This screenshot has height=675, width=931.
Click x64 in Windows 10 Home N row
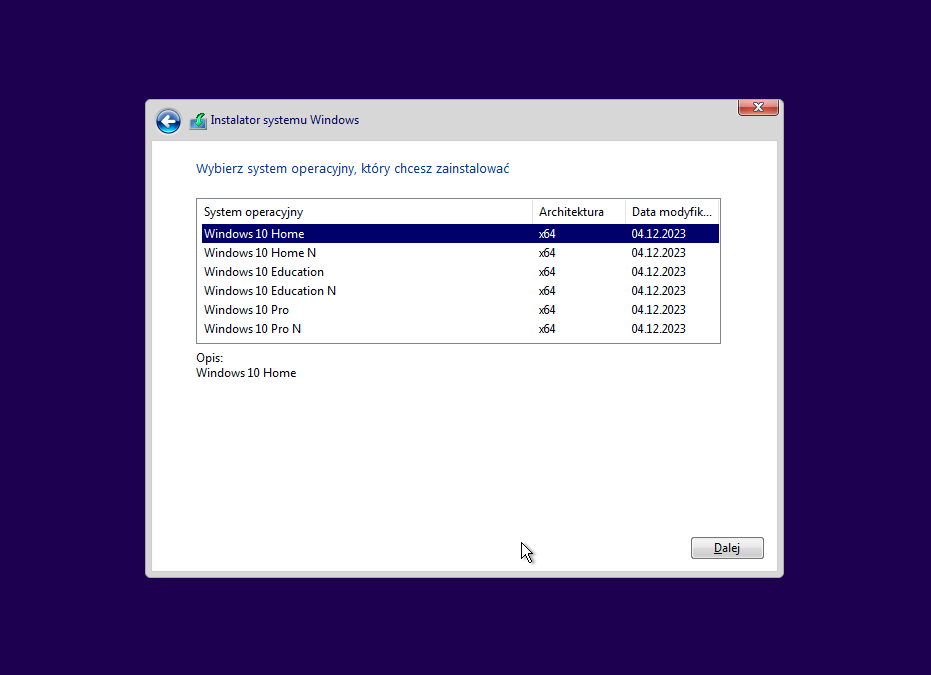click(x=547, y=253)
